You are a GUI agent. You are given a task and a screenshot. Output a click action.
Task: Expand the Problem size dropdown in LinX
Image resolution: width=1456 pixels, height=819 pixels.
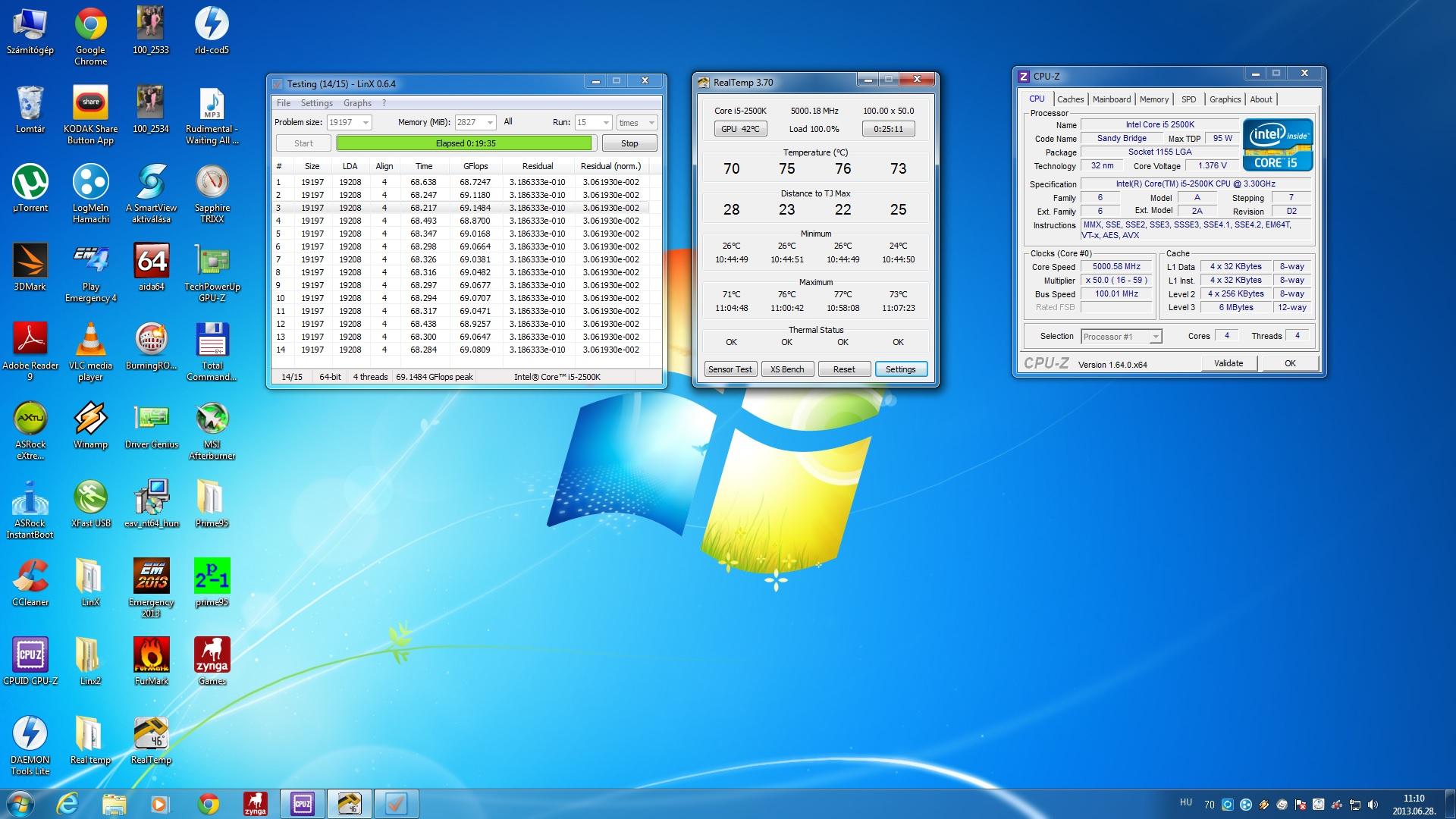pyautogui.click(x=366, y=123)
